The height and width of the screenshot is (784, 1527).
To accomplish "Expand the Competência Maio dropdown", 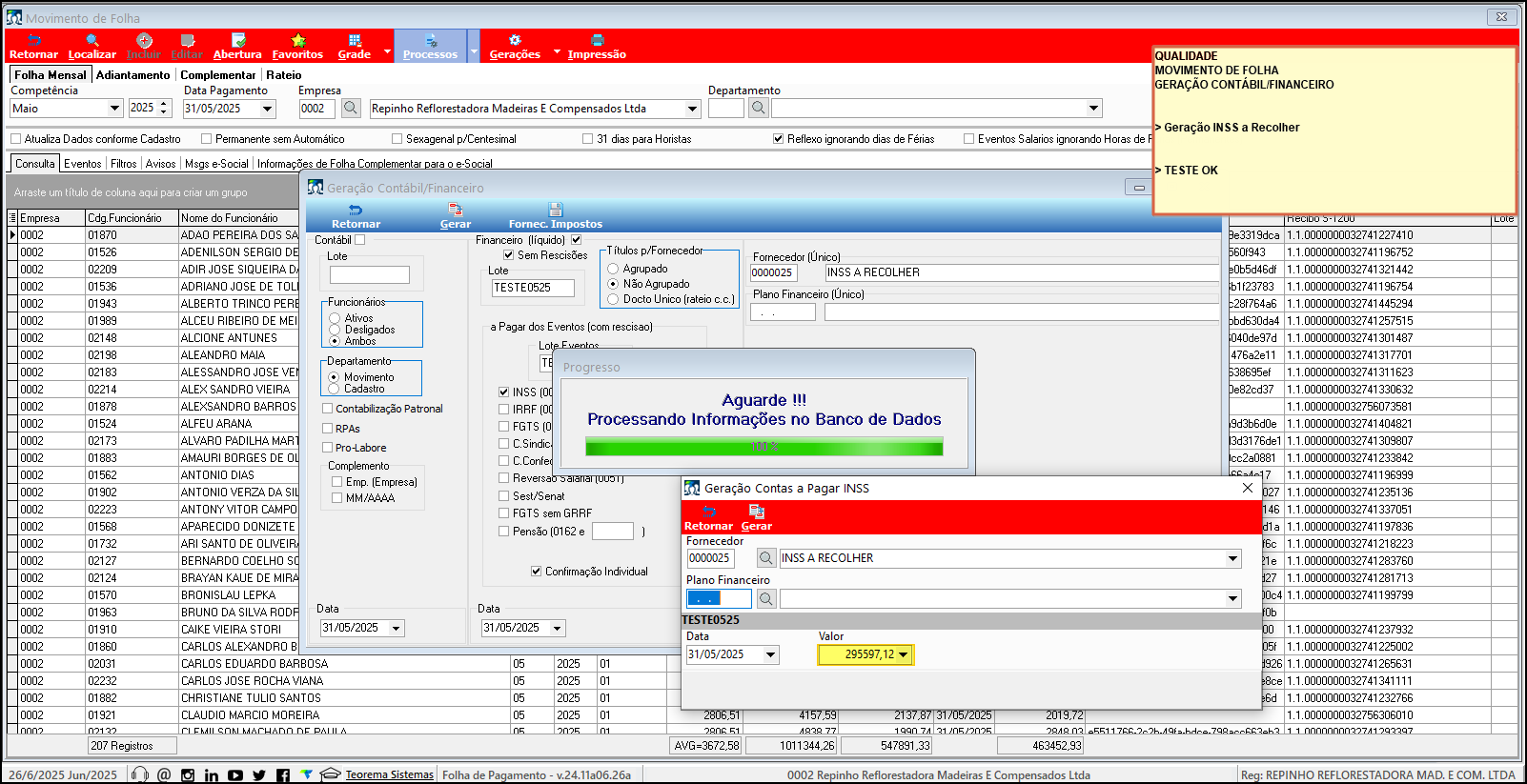I will (114, 109).
